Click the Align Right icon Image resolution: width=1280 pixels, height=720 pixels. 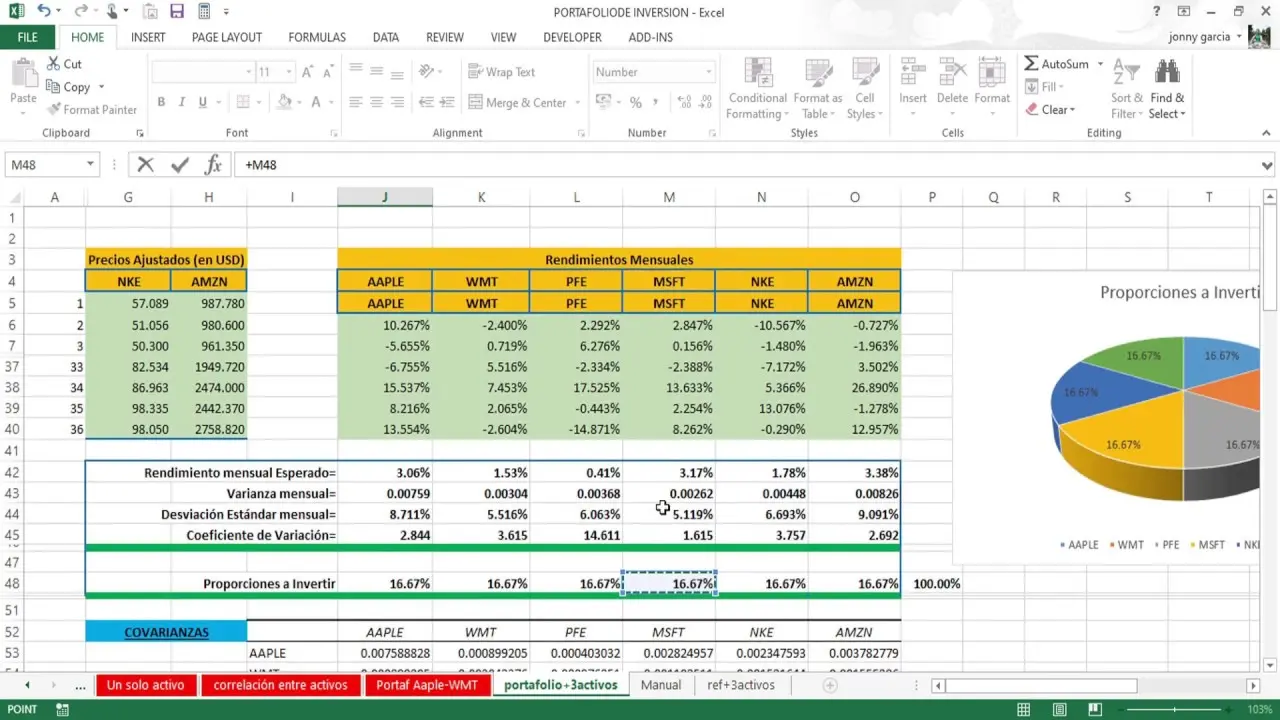tap(399, 102)
